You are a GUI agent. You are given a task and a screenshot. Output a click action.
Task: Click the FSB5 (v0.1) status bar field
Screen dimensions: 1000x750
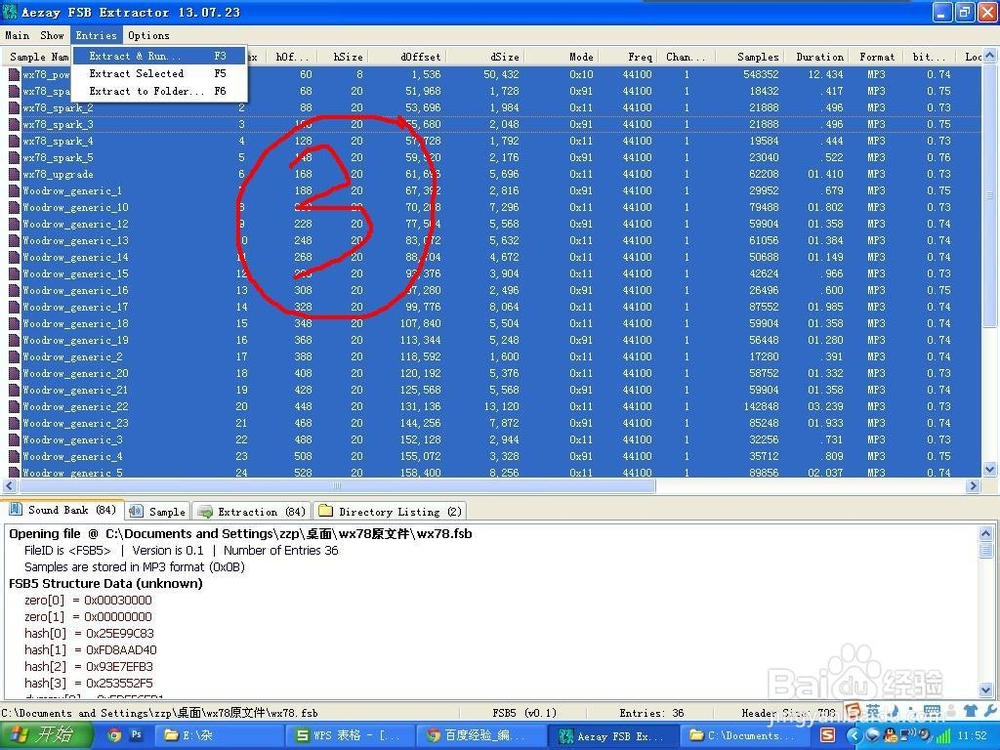pyautogui.click(x=524, y=713)
